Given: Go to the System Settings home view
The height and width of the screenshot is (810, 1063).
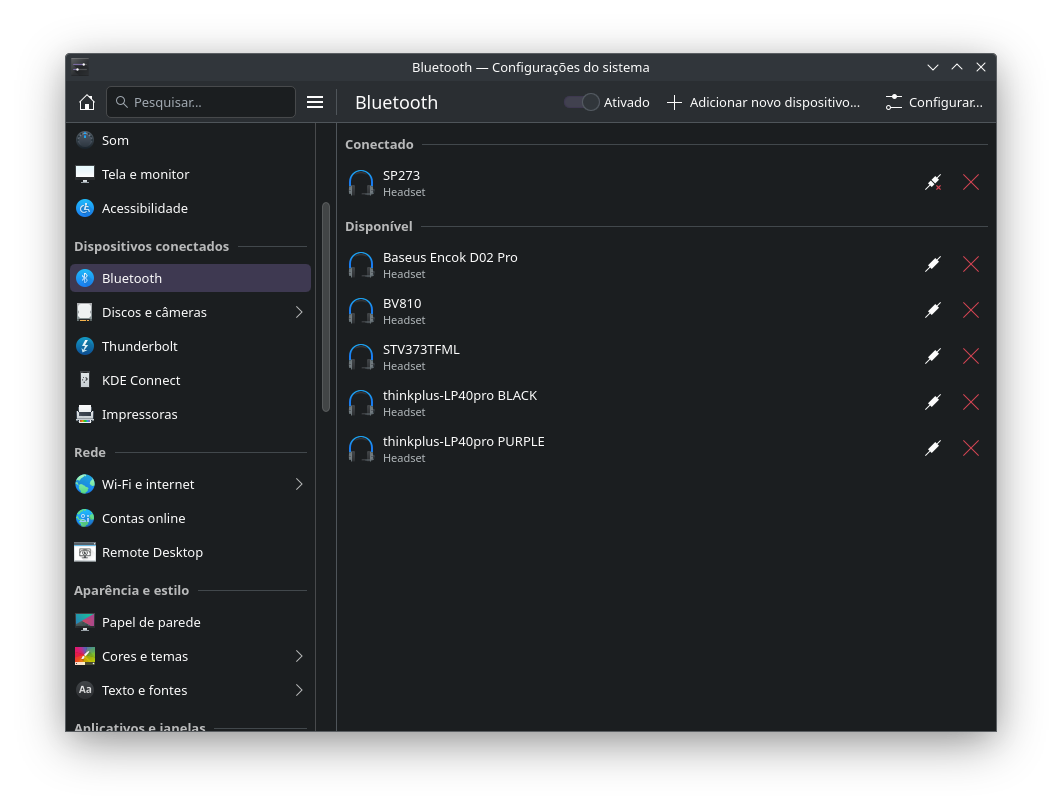Looking at the screenshot, I should coord(87,102).
